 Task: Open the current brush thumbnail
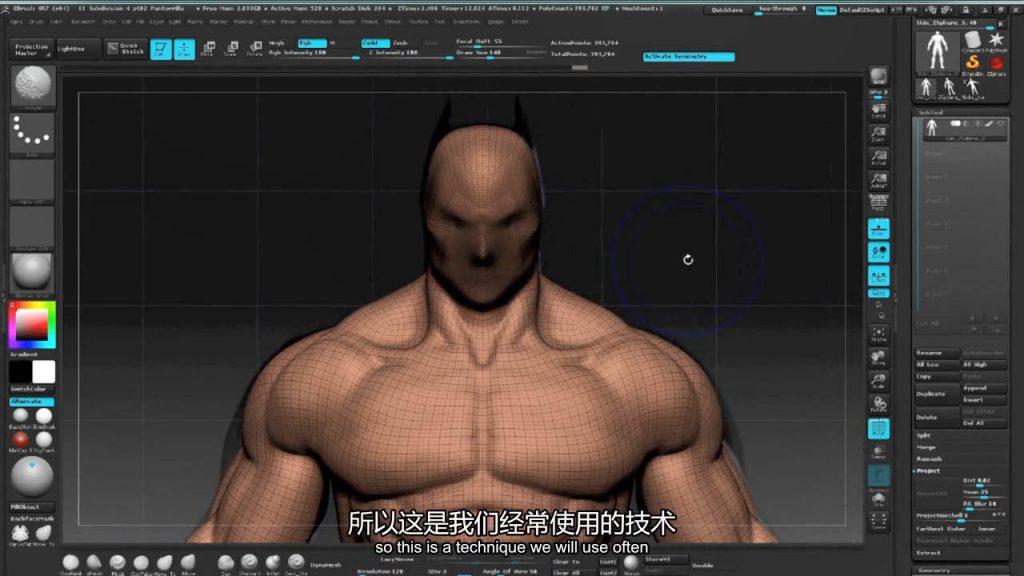32,86
